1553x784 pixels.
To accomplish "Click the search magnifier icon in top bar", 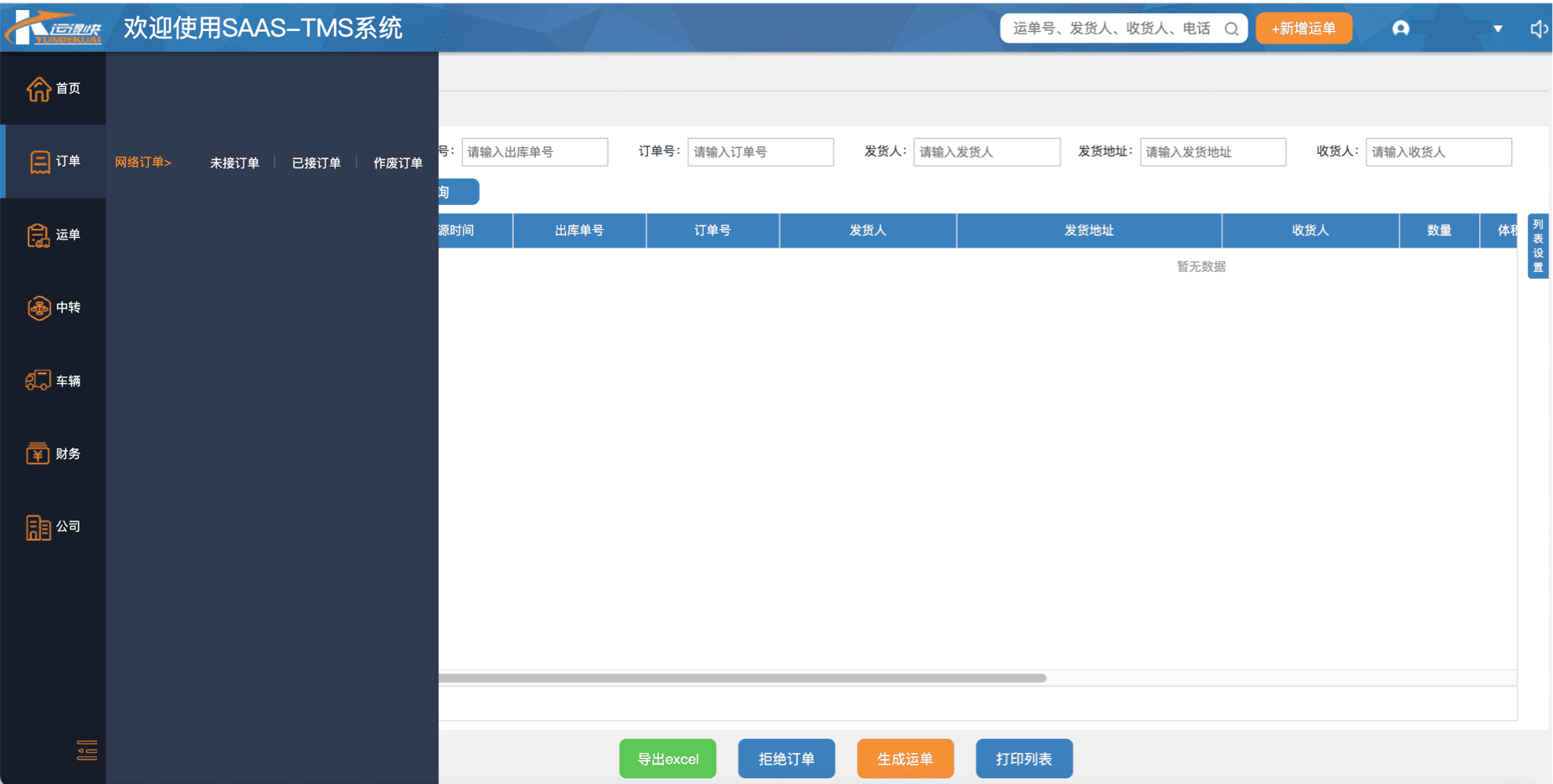I will 1231,28.
